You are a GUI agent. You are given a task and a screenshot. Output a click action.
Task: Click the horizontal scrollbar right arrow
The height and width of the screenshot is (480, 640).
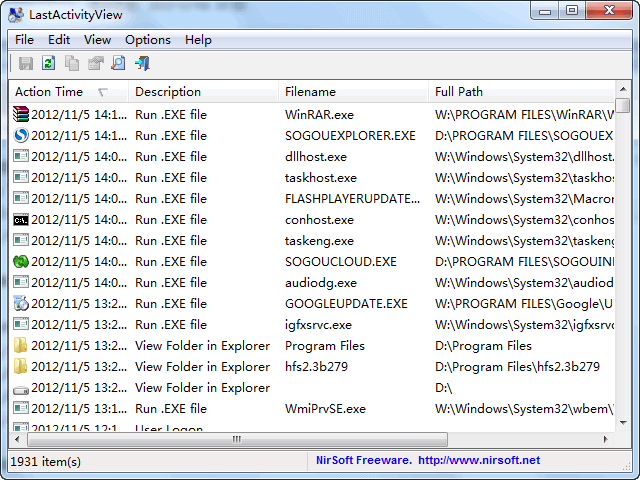pos(606,439)
